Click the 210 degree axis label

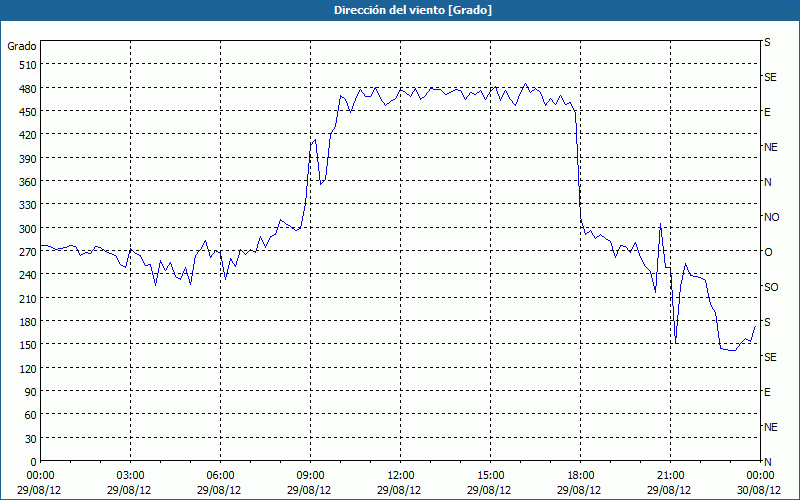(29, 298)
